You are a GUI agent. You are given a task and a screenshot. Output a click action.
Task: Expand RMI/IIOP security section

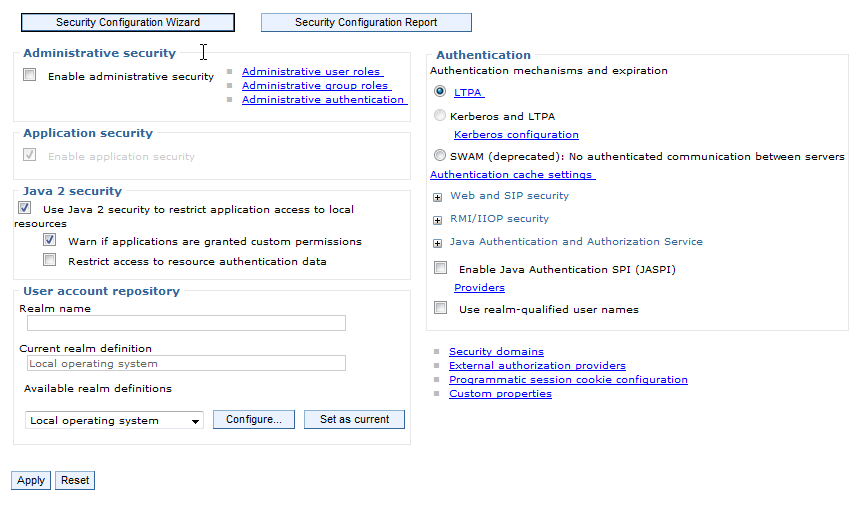(x=438, y=221)
